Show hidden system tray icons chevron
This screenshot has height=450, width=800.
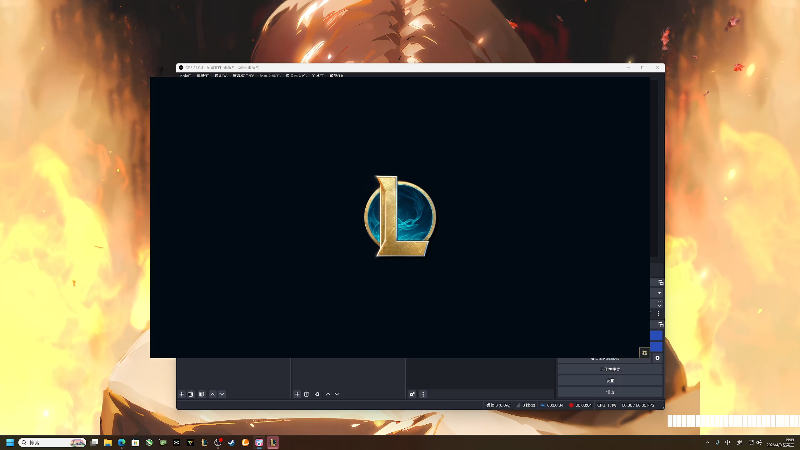click(x=707, y=442)
